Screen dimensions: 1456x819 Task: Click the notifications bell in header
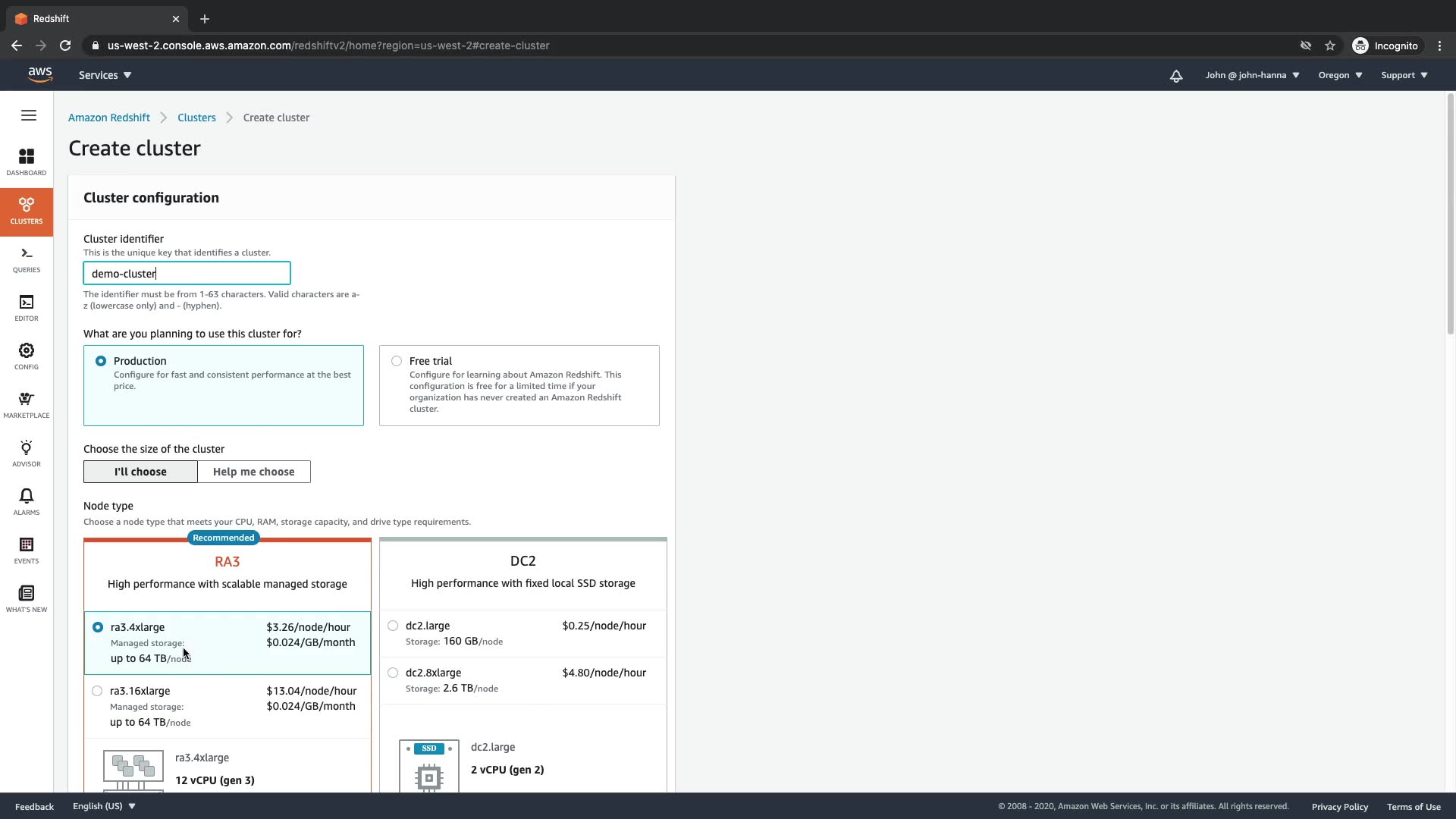[x=1176, y=76]
